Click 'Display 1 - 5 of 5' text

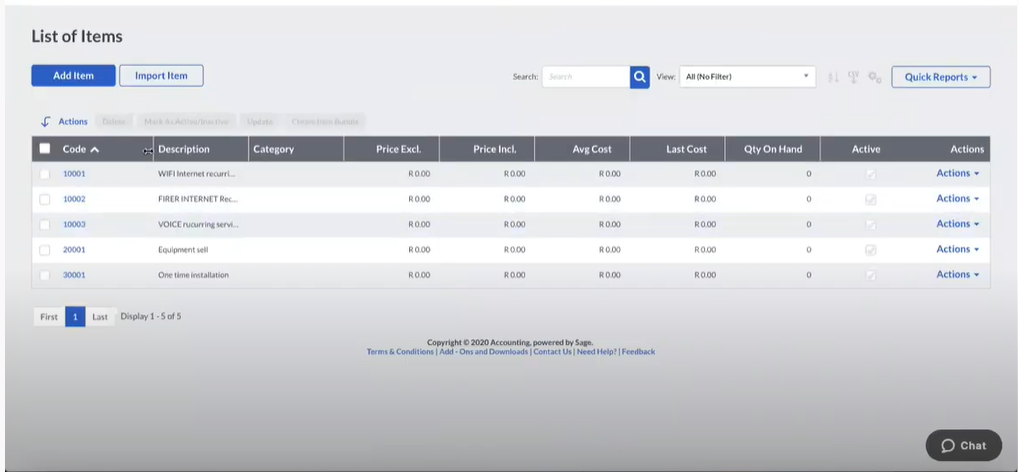pyautogui.click(x=151, y=317)
